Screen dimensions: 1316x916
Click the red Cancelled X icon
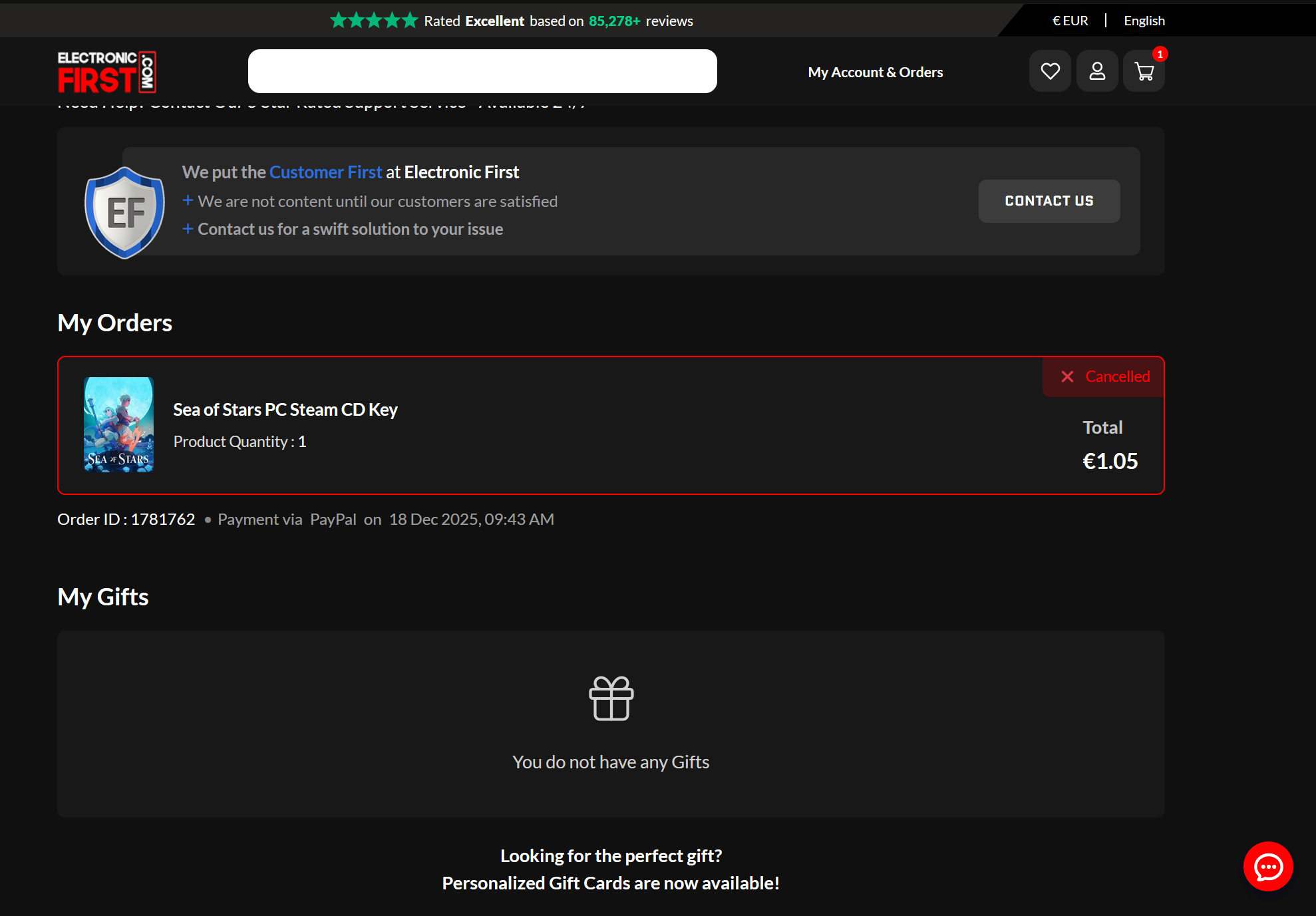click(1067, 377)
